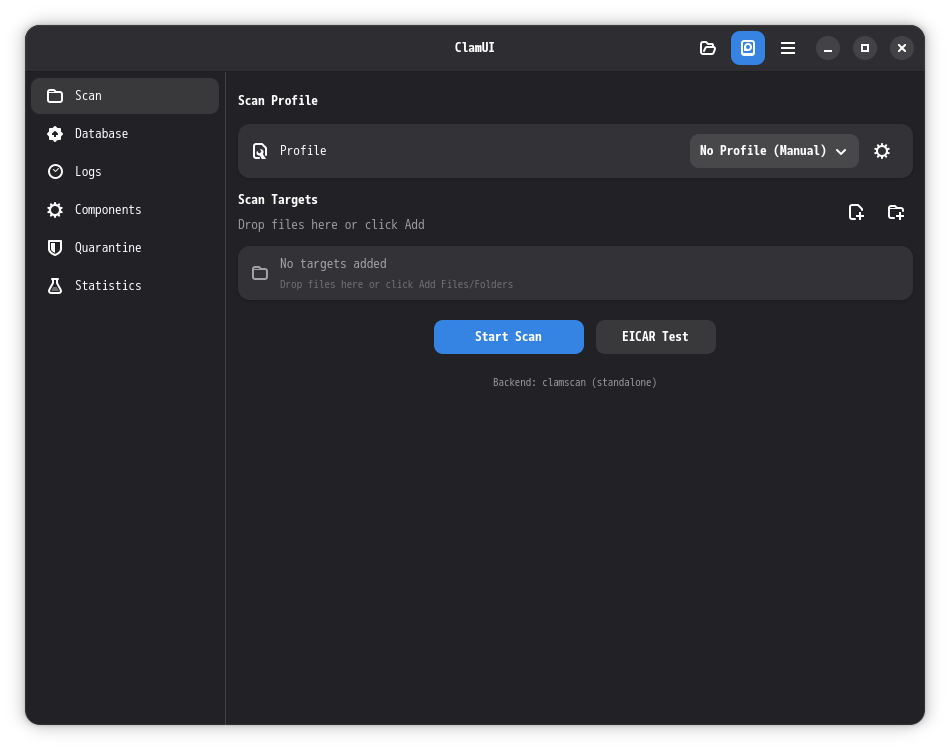
Task: Click the Logs clock icon
Action: pos(55,172)
